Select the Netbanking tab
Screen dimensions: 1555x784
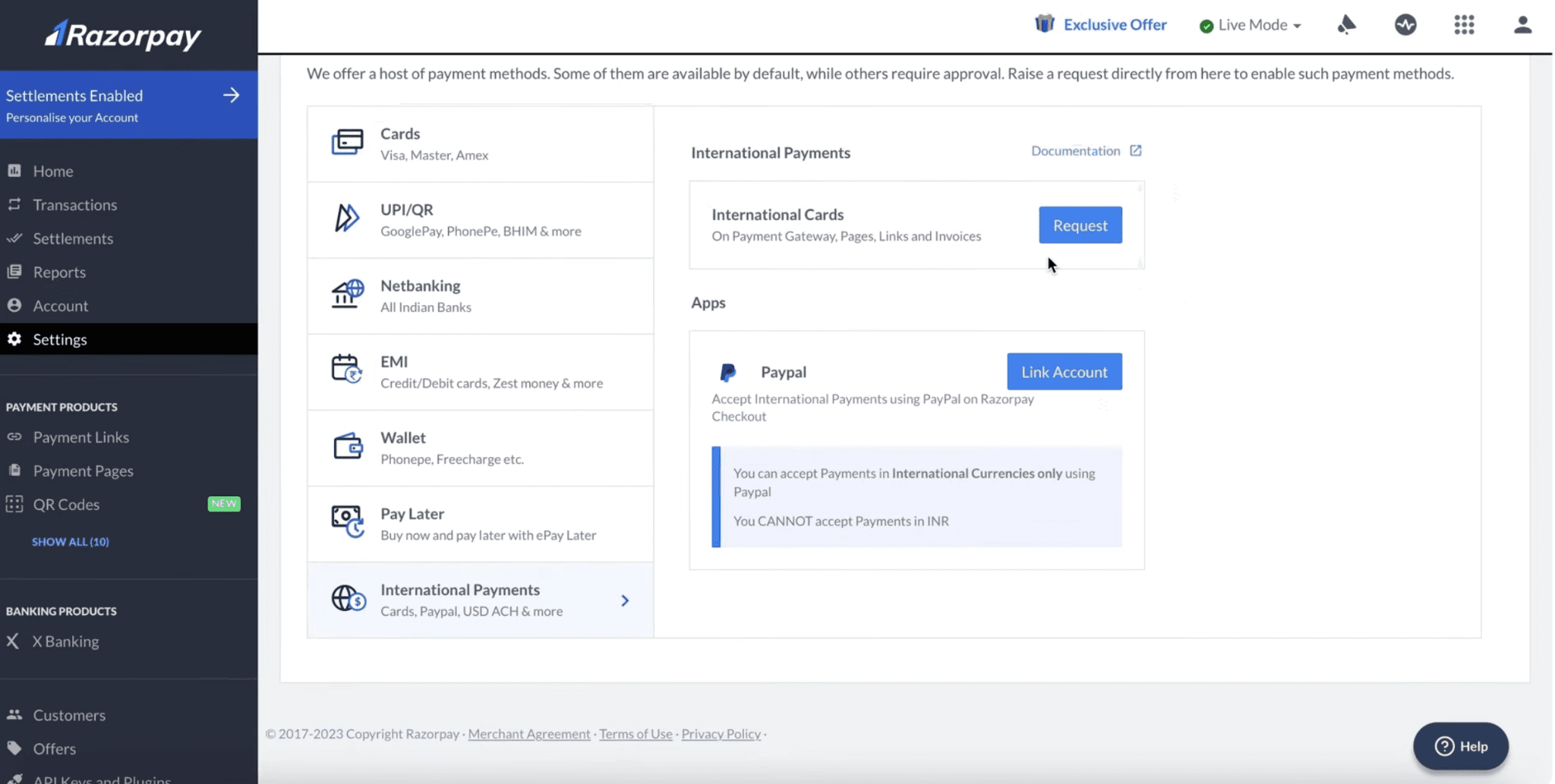[x=480, y=296]
